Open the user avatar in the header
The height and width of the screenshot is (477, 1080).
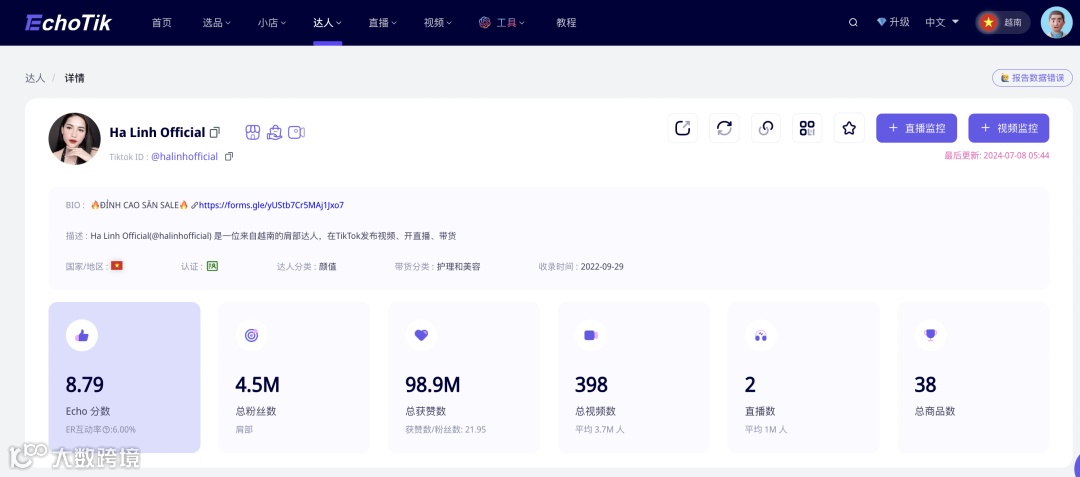tap(1057, 23)
